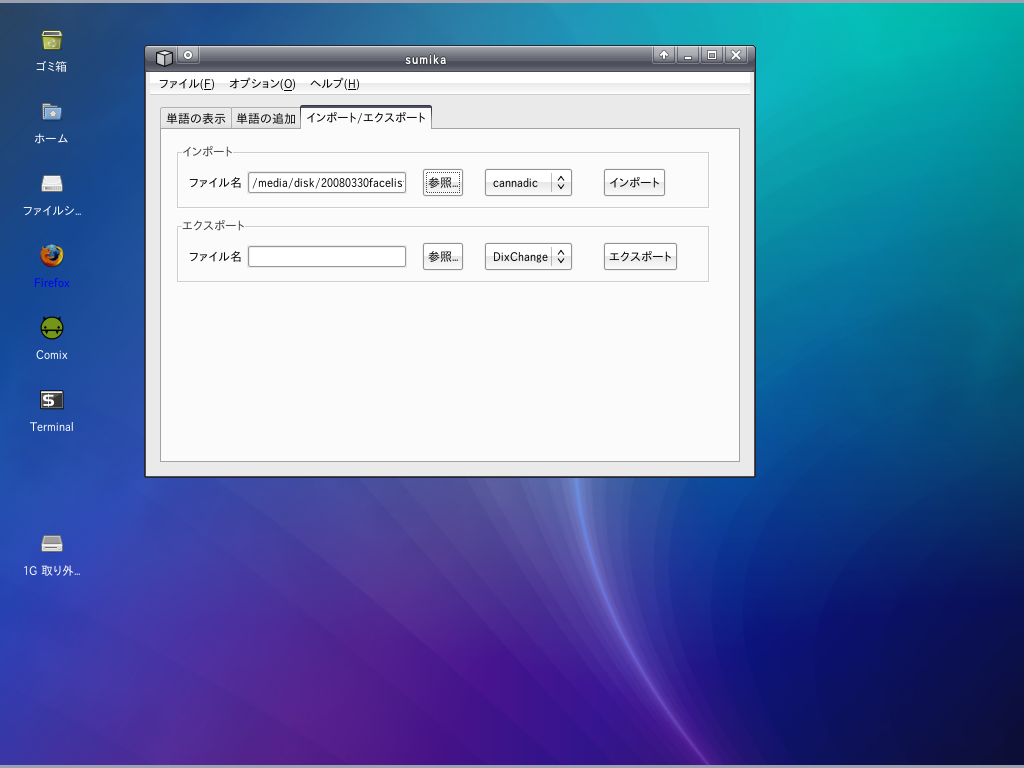The width and height of the screenshot is (1024, 768).
Task: Open the ファイル(F) menu
Action: pos(186,84)
